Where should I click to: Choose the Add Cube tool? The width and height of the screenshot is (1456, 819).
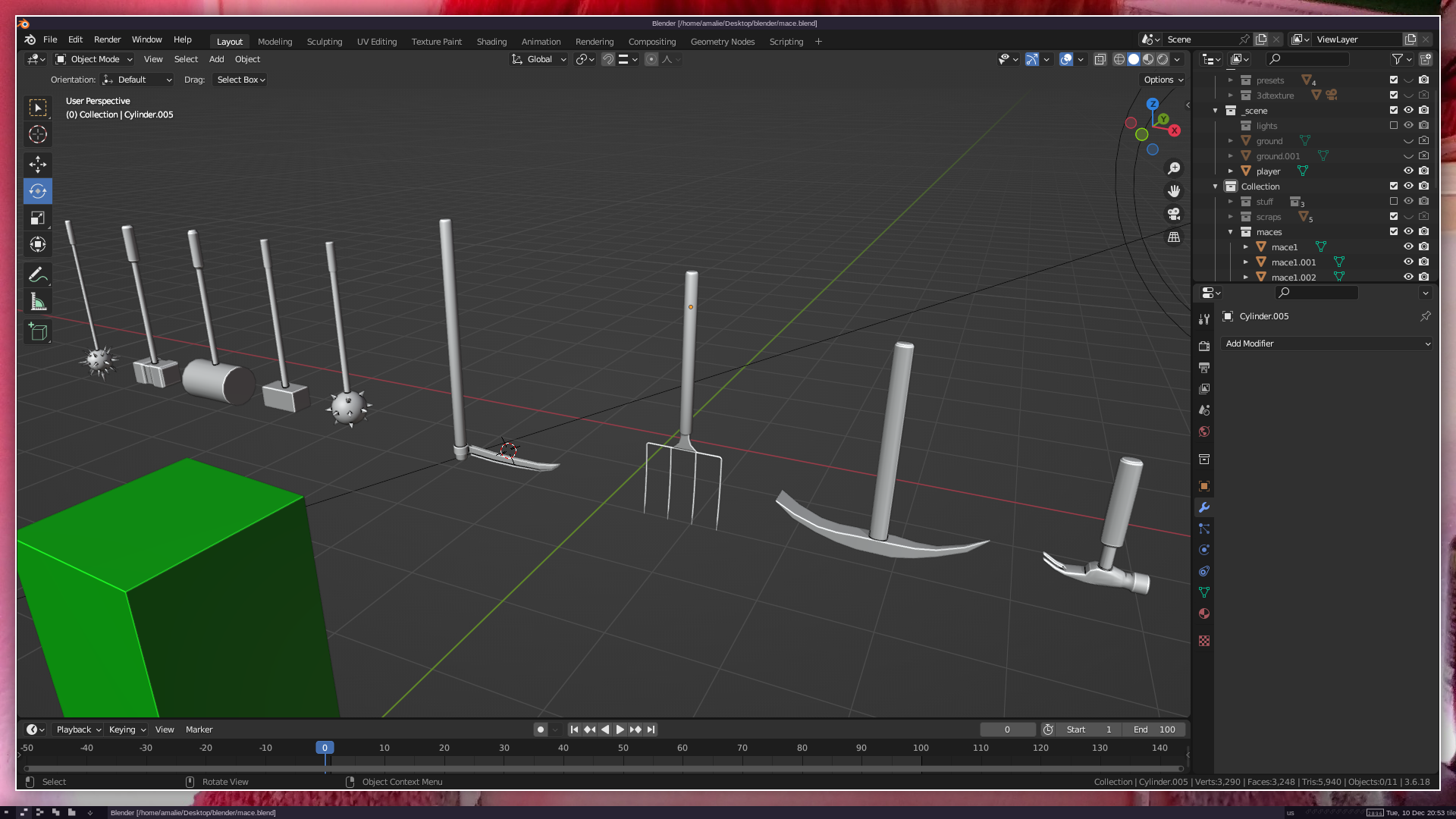[38, 331]
